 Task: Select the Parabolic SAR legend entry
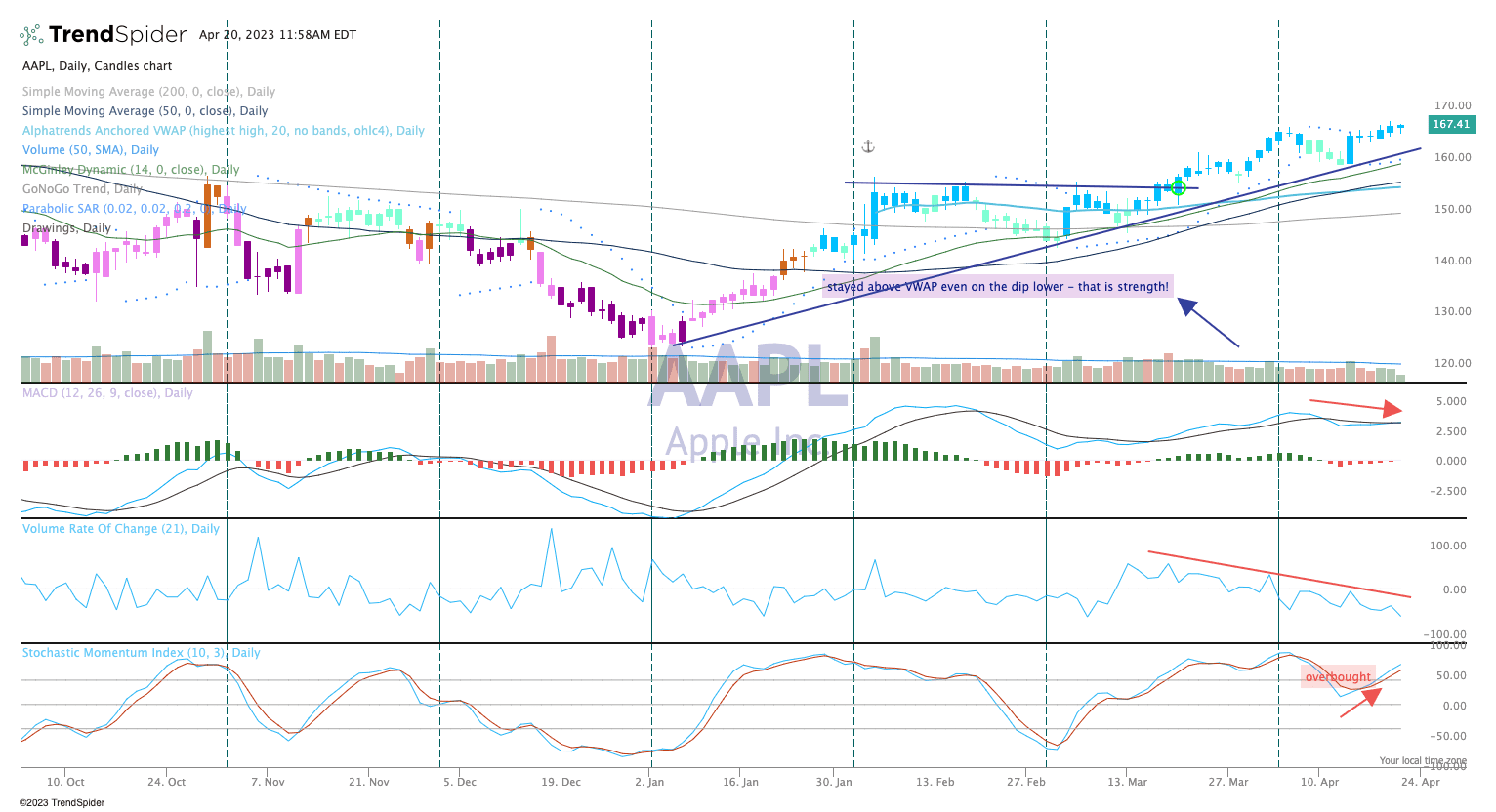pos(134,209)
